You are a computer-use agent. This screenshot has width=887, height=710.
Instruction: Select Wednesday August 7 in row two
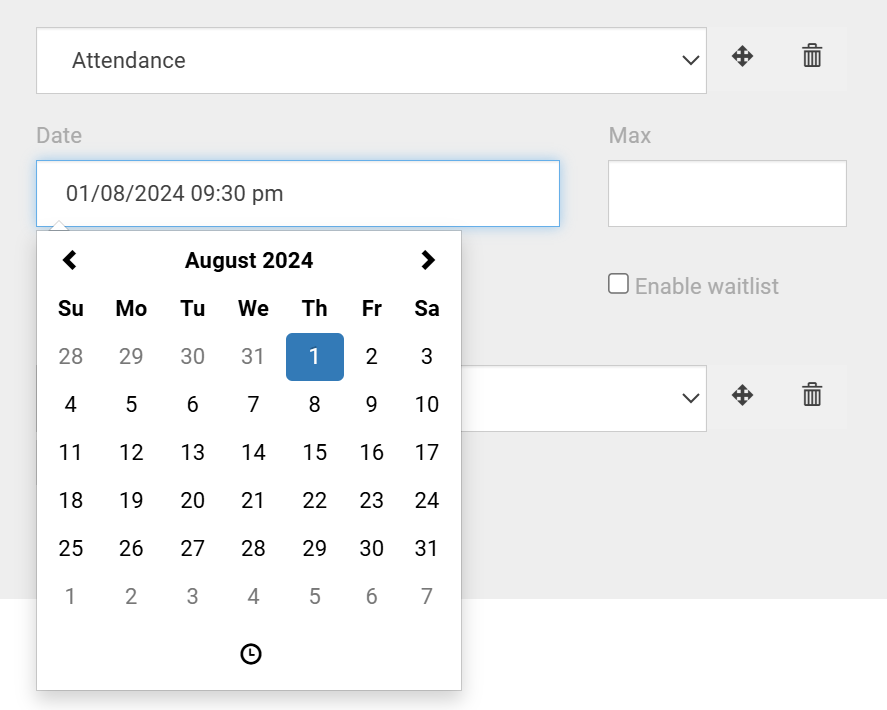click(253, 405)
